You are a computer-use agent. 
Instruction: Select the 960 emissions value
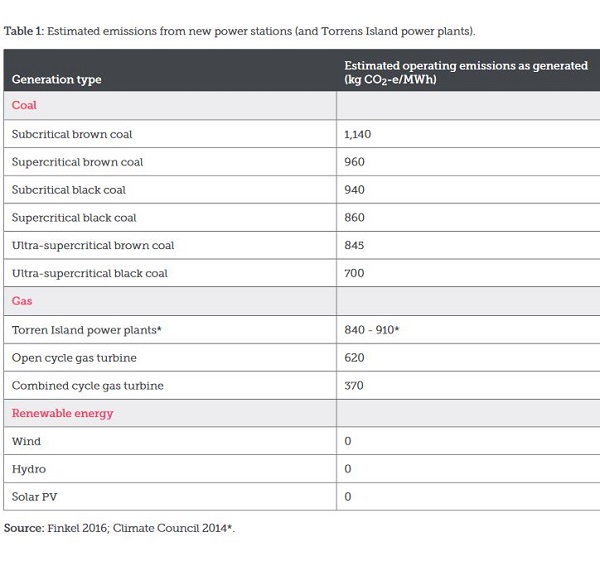pos(354,162)
